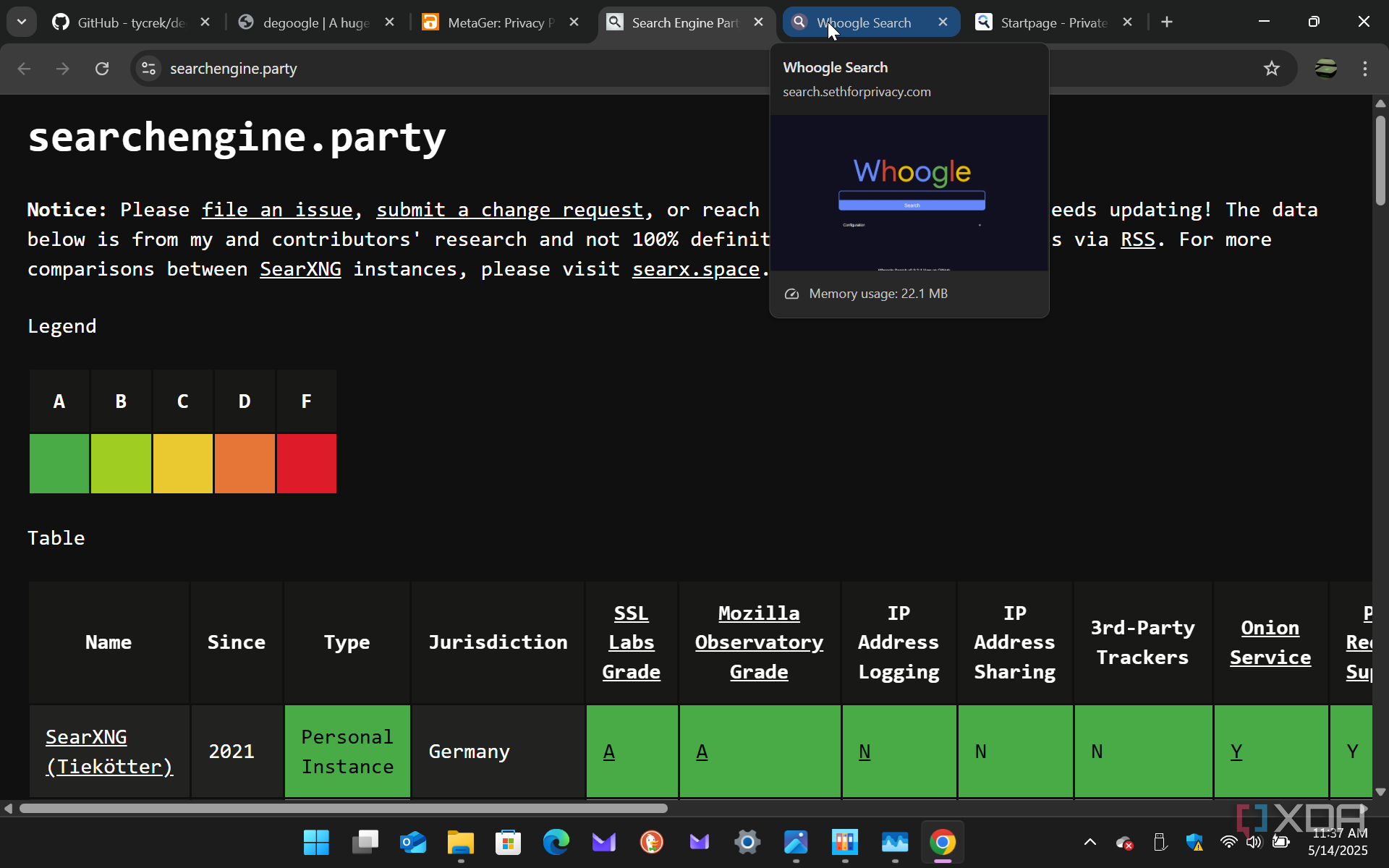Go forward to next page
The width and height of the screenshot is (1389, 868).
pos(63,69)
